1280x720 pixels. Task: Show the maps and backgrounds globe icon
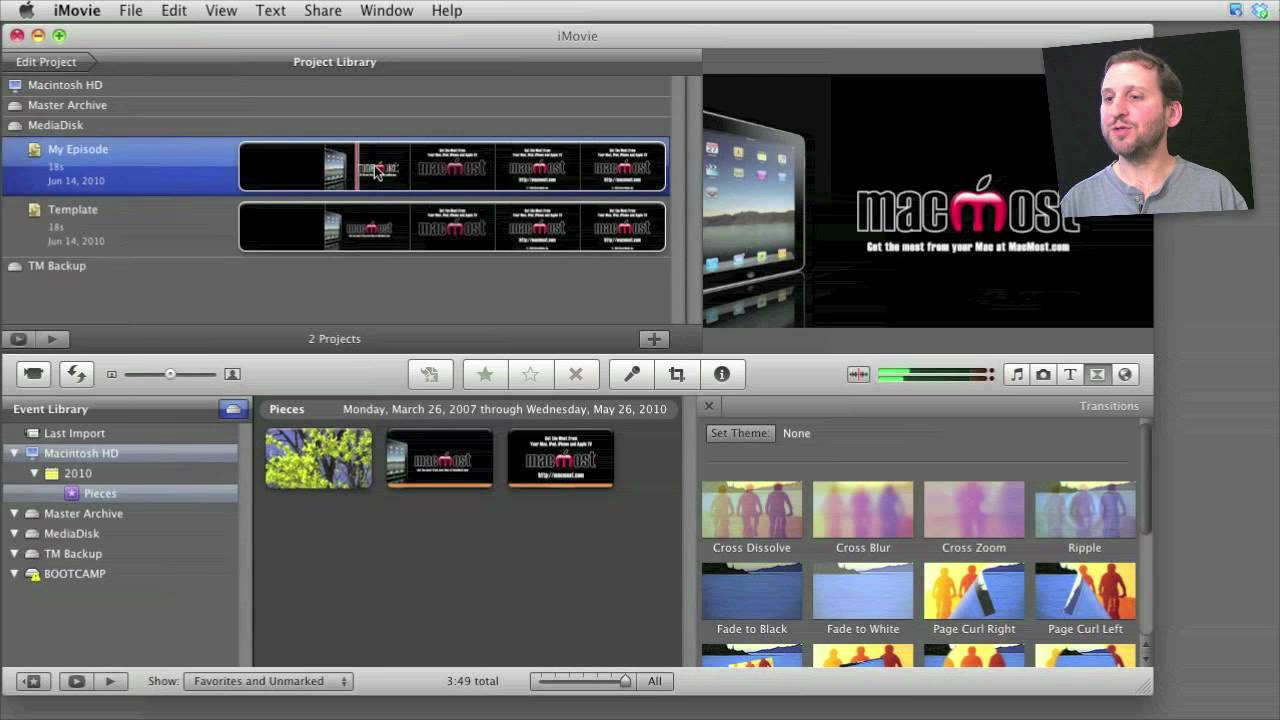click(x=1125, y=374)
